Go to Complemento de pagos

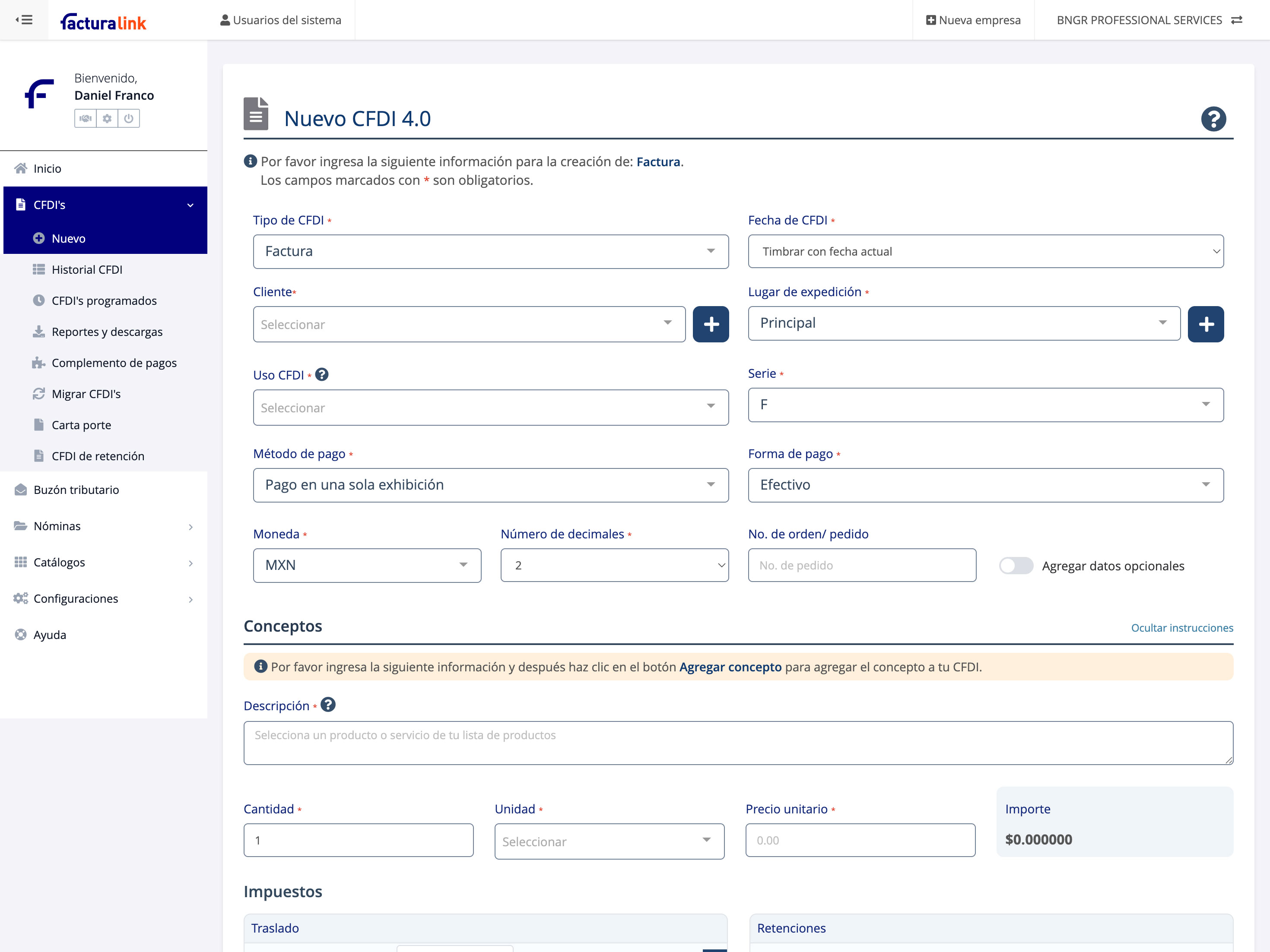114,363
